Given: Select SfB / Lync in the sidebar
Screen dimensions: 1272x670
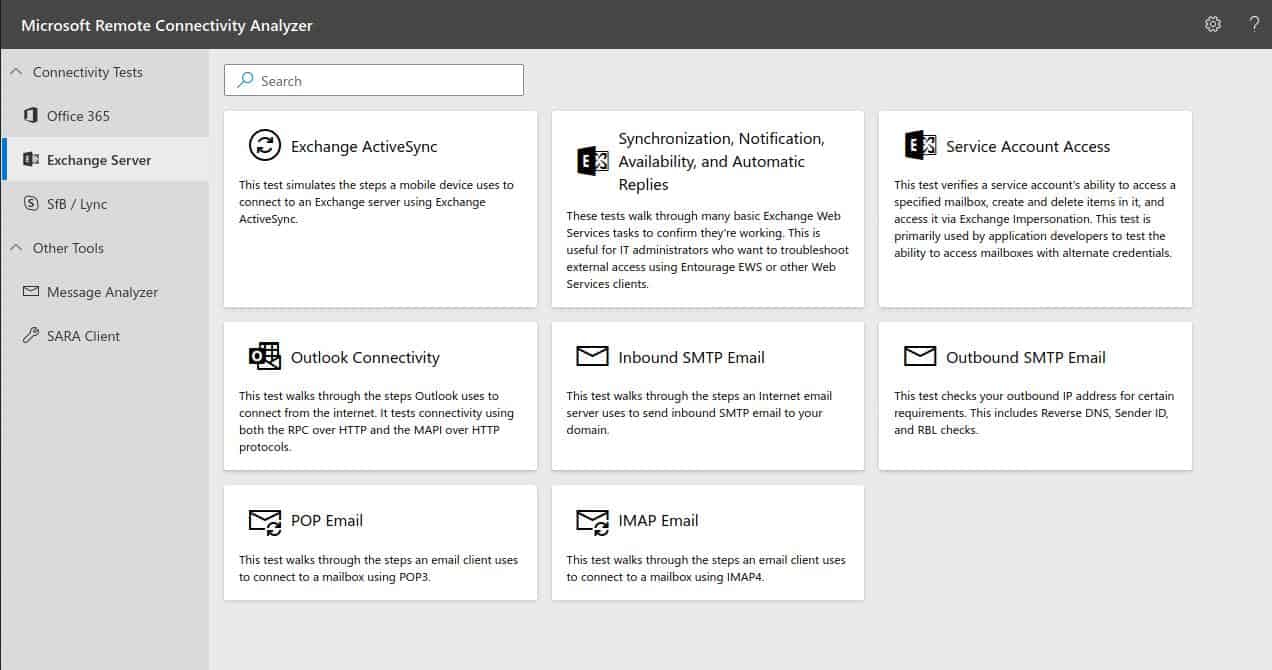Looking at the screenshot, I should (x=104, y=204).
